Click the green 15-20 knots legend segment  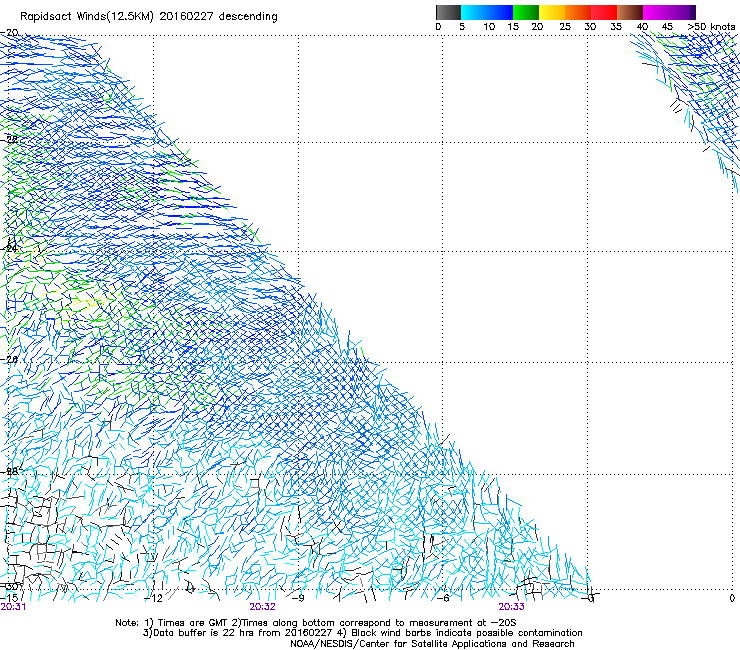pos(526,12)
